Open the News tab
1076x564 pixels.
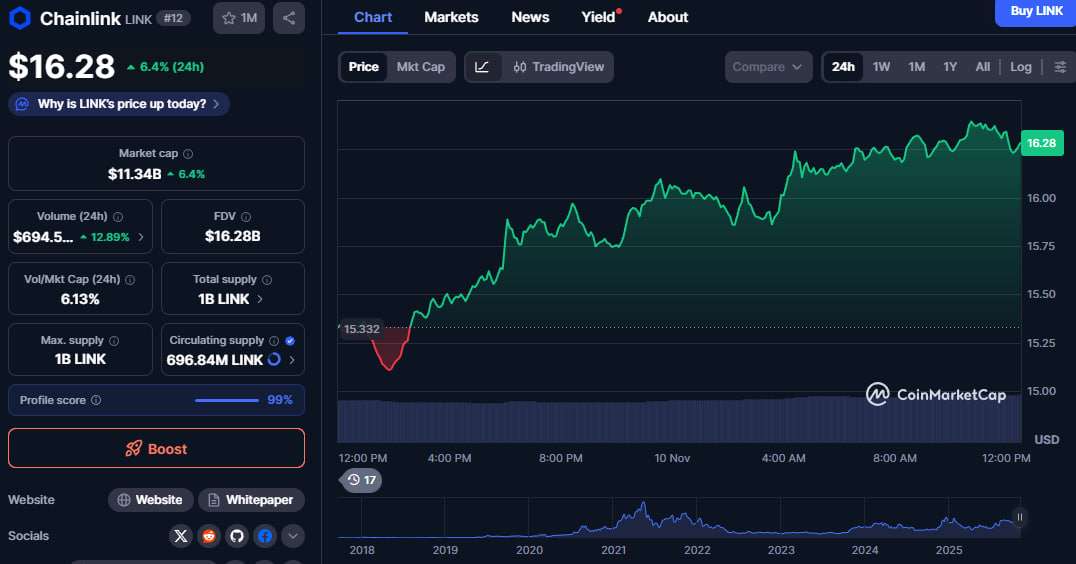[x=530, y=17]
